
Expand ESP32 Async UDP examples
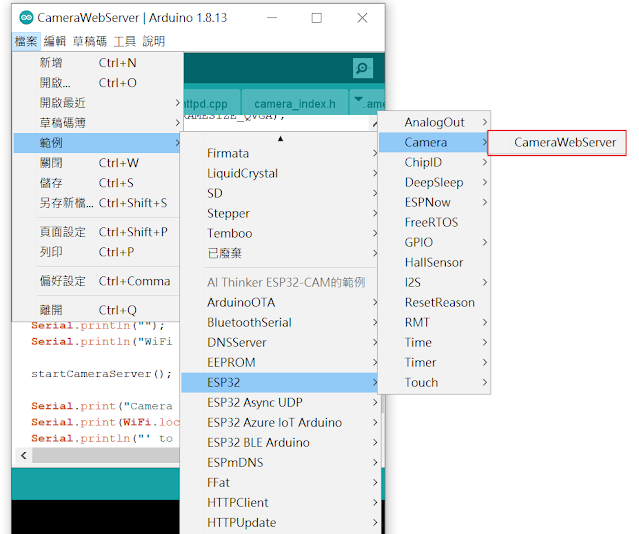pos(280,402)
